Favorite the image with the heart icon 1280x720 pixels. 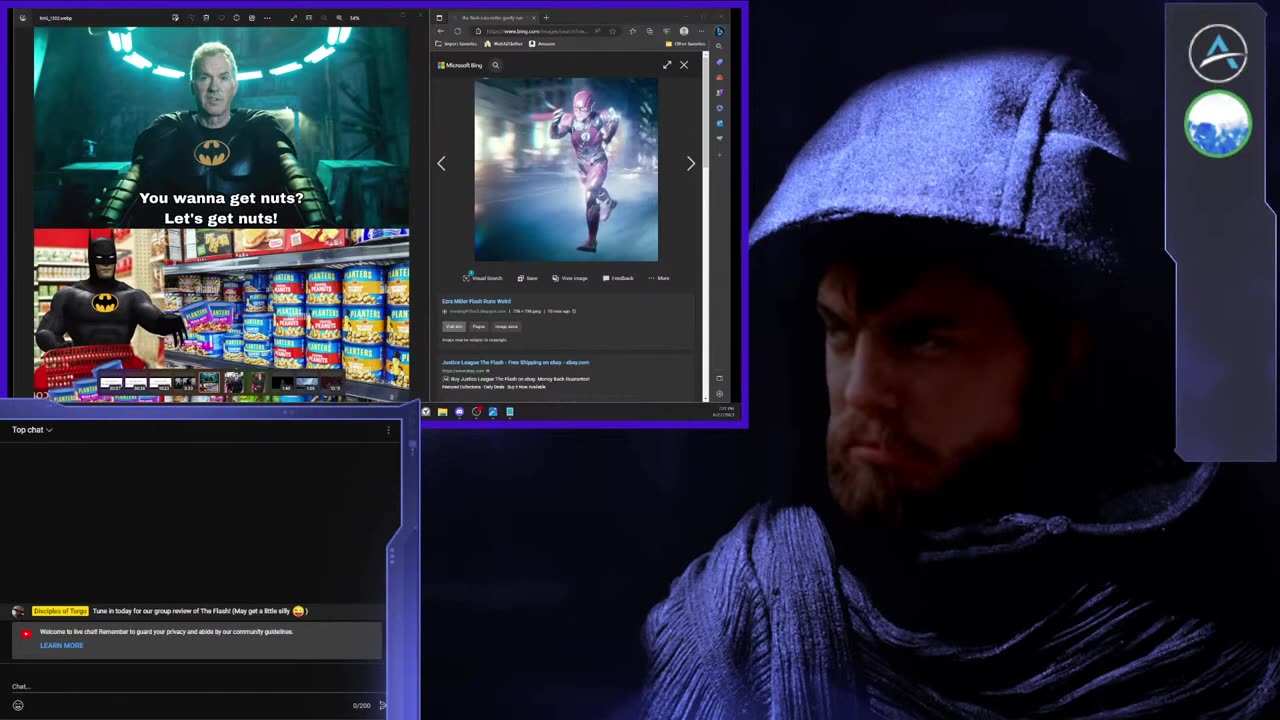(x=221, y=18)
